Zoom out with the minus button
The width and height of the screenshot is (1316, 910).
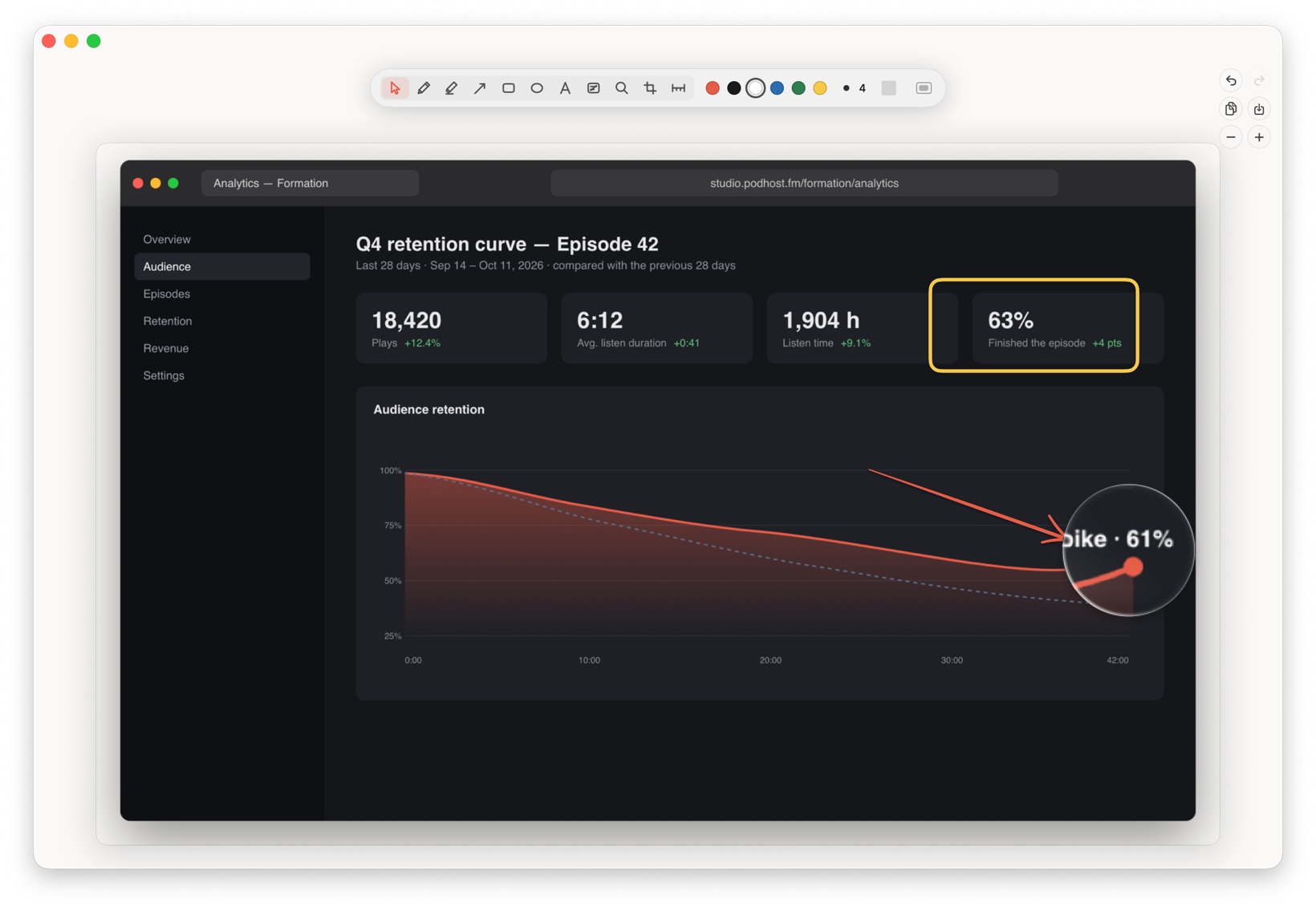coord(1231,137)
